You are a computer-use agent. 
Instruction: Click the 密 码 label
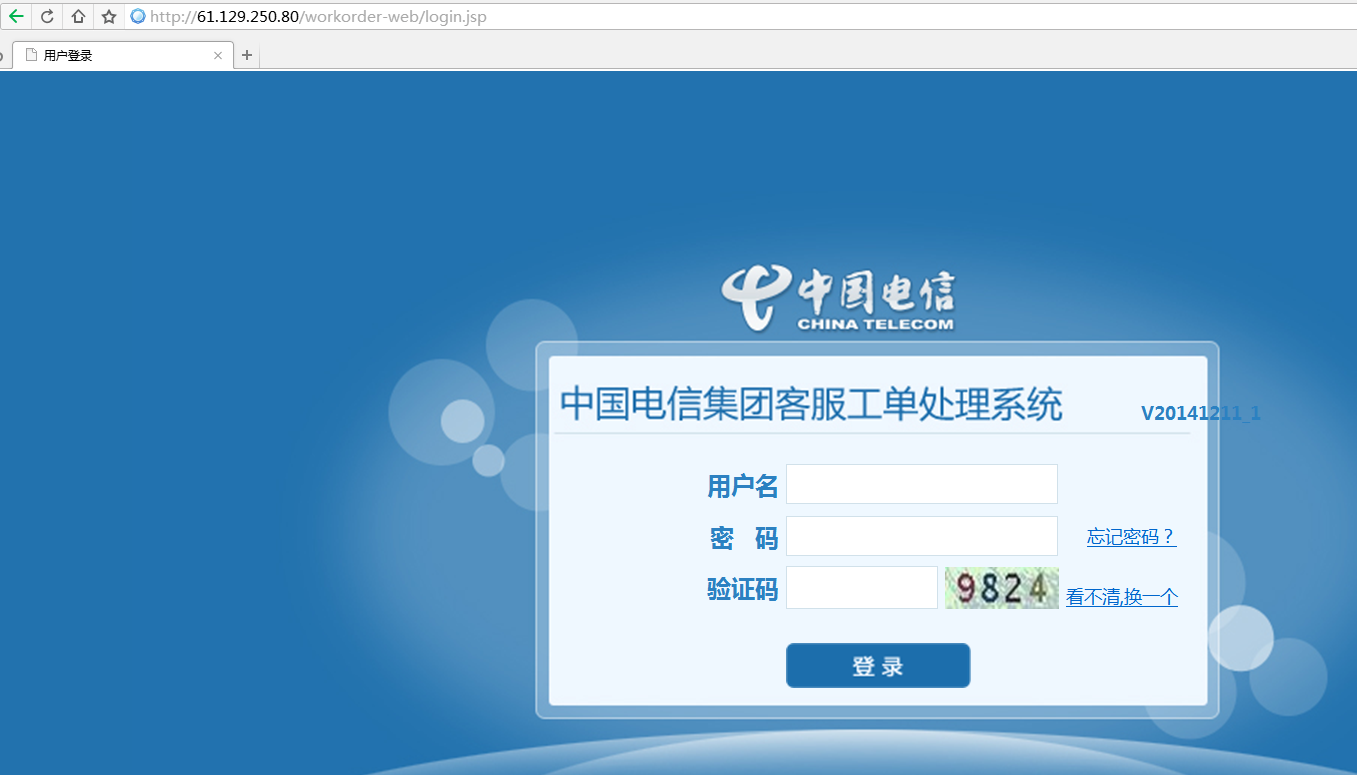pos(743,538)
